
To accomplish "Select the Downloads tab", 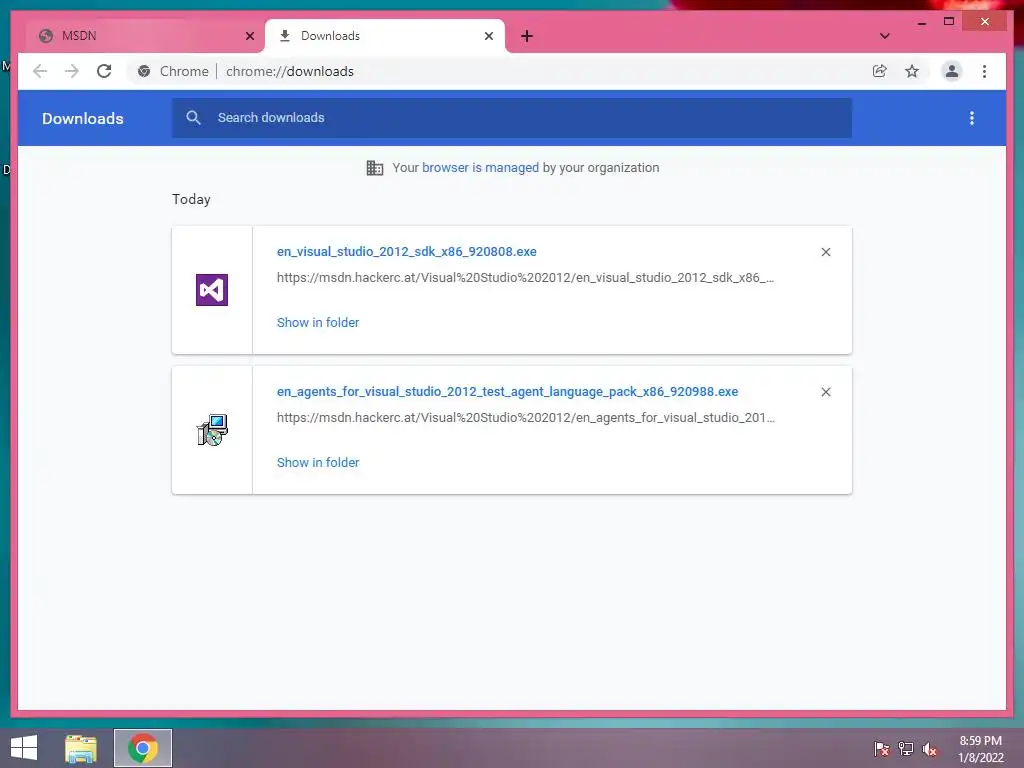I will point(385,36).
